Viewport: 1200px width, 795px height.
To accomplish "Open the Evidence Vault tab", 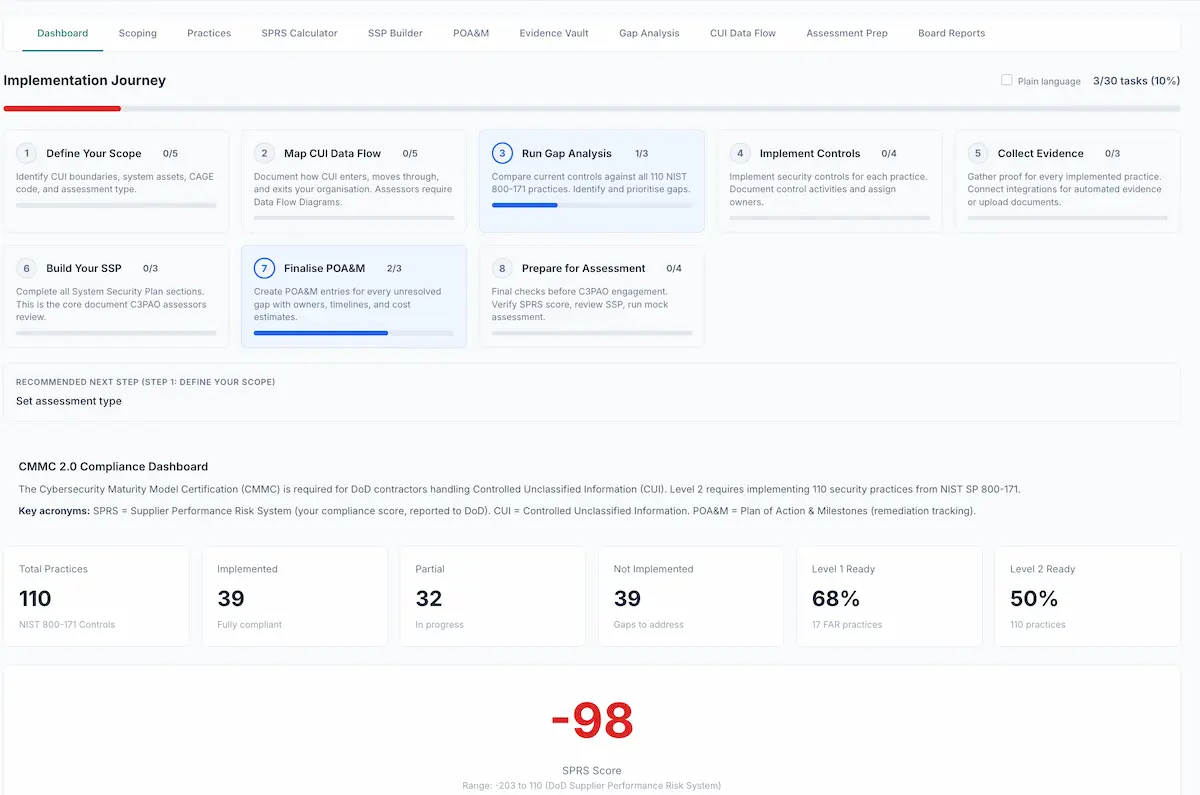I will point(553,33).
